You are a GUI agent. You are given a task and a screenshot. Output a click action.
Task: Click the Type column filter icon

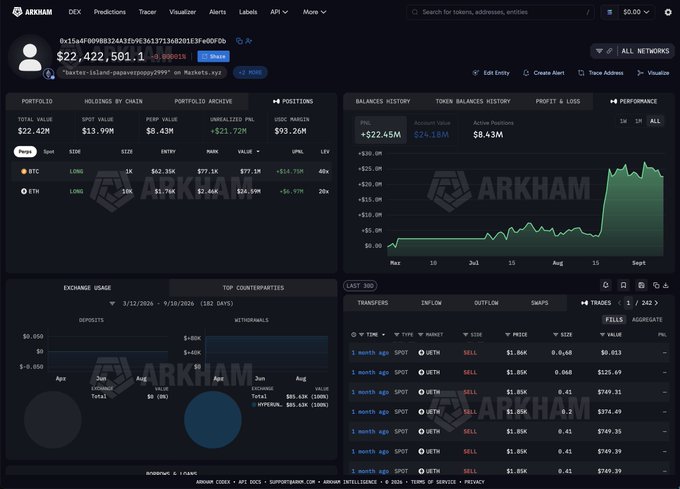pos(396,335)
